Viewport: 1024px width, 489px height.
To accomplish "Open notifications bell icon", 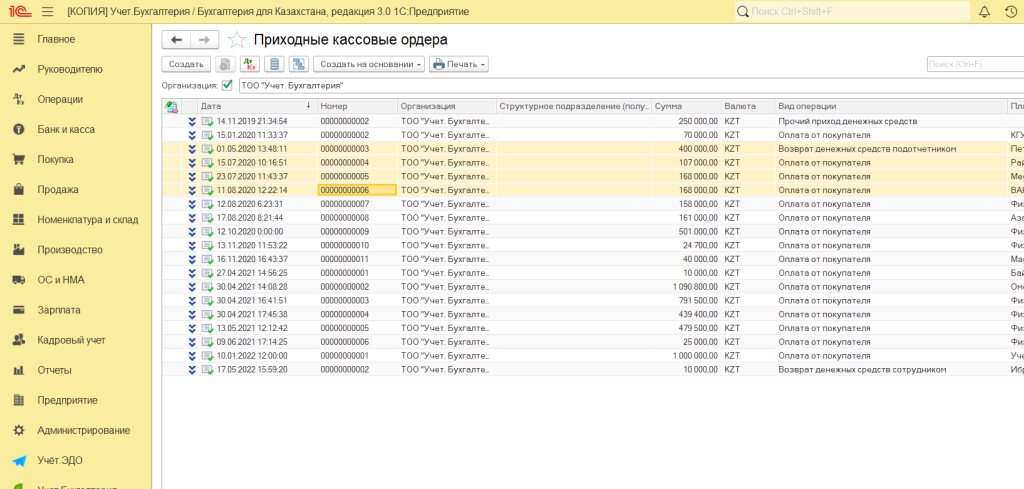I will coord(984,11).
